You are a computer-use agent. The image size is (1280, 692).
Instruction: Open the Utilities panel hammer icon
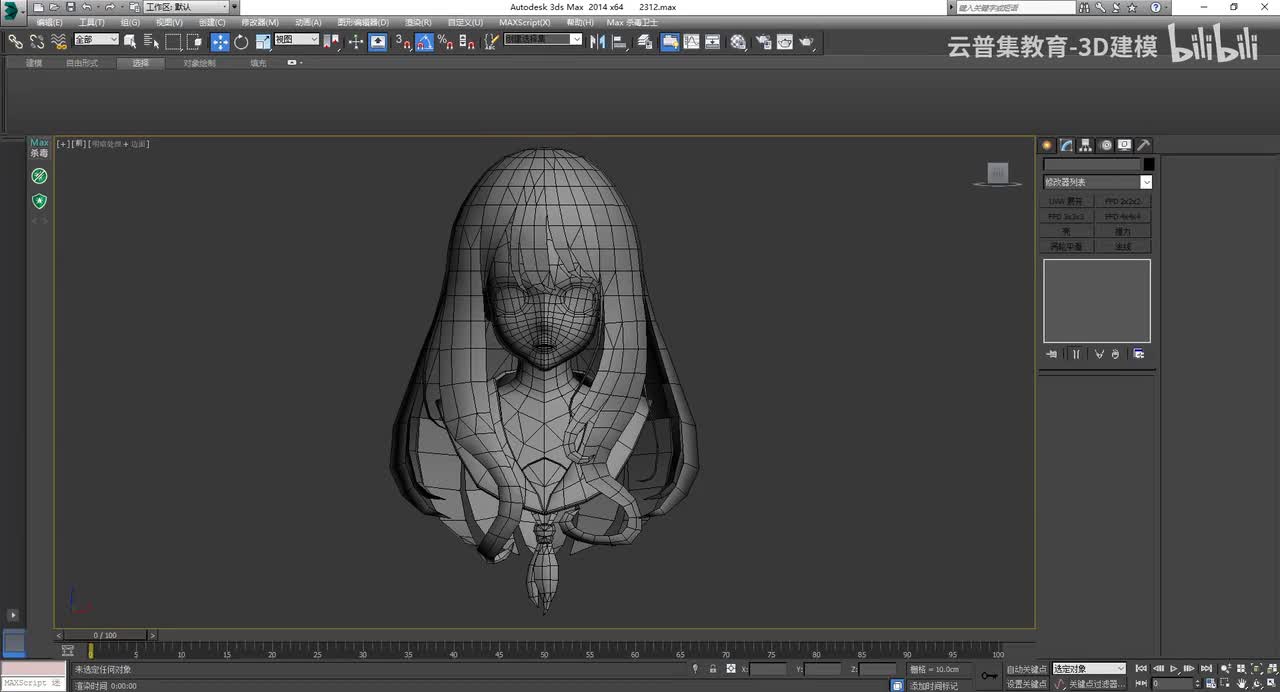[1144, 145]
